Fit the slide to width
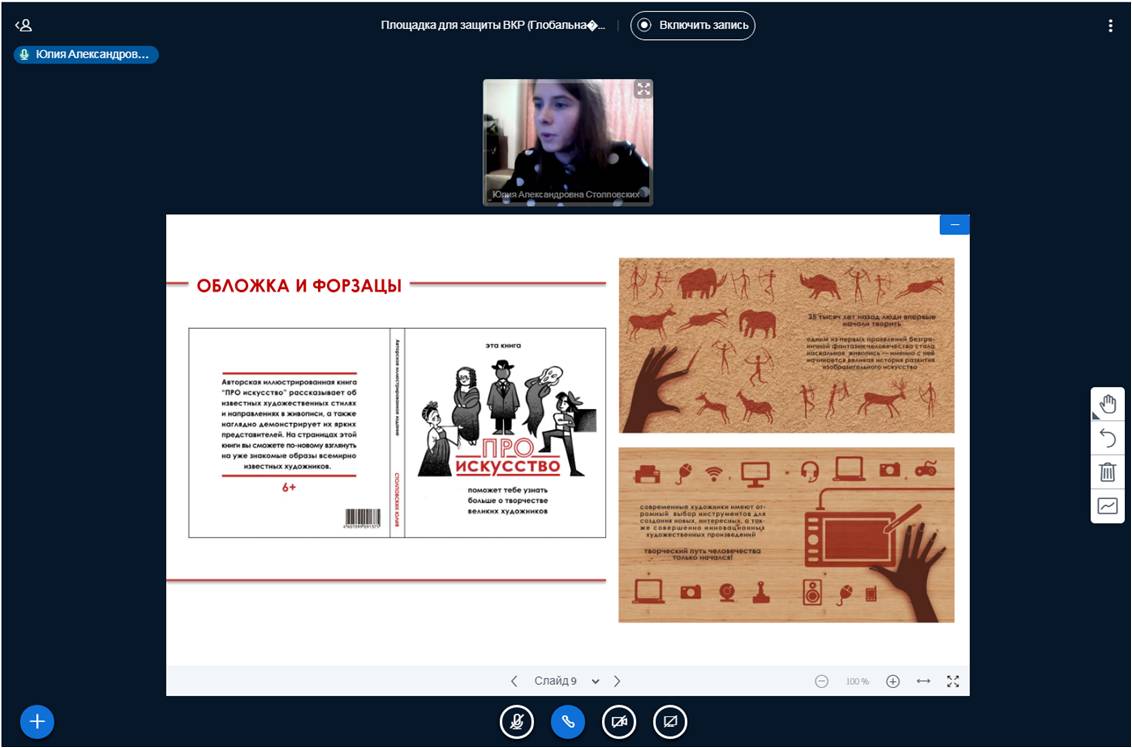 click(x=923, y=681)
